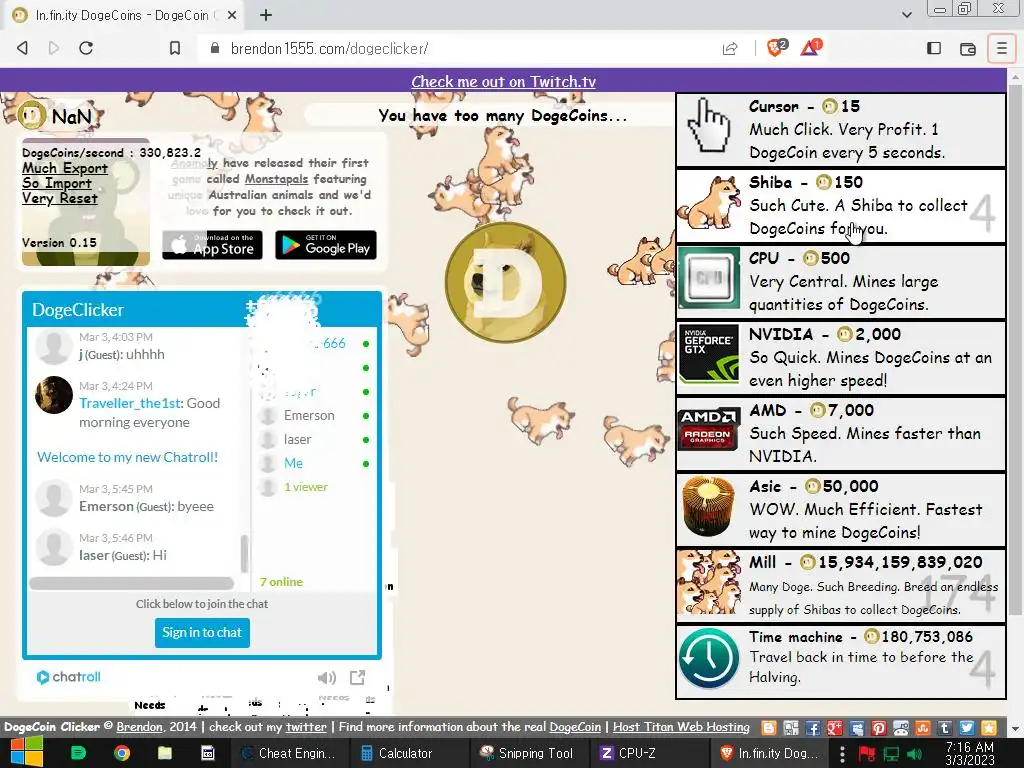Buy the Time machine upgrade
1024x768 pixels.
[x=840, y=662]
